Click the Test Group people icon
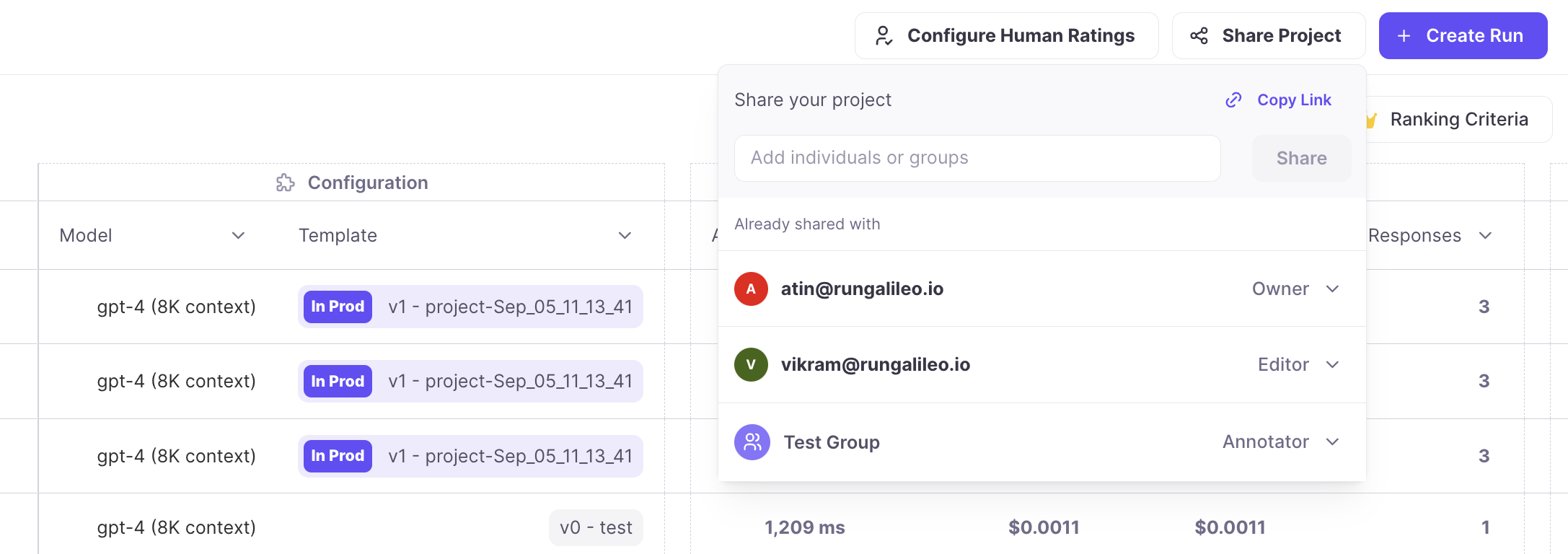The height and width of the screenshot is (554, 1568). coord(752,442)
